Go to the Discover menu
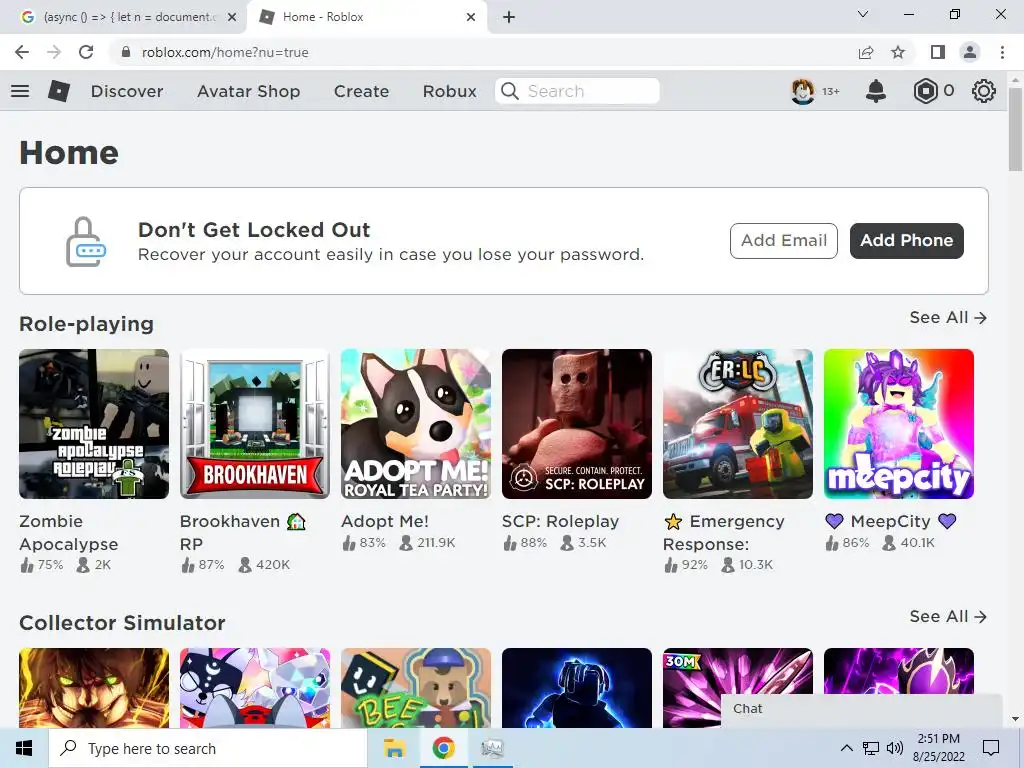This screenshot has height=768, width=1024. (127, 91)
